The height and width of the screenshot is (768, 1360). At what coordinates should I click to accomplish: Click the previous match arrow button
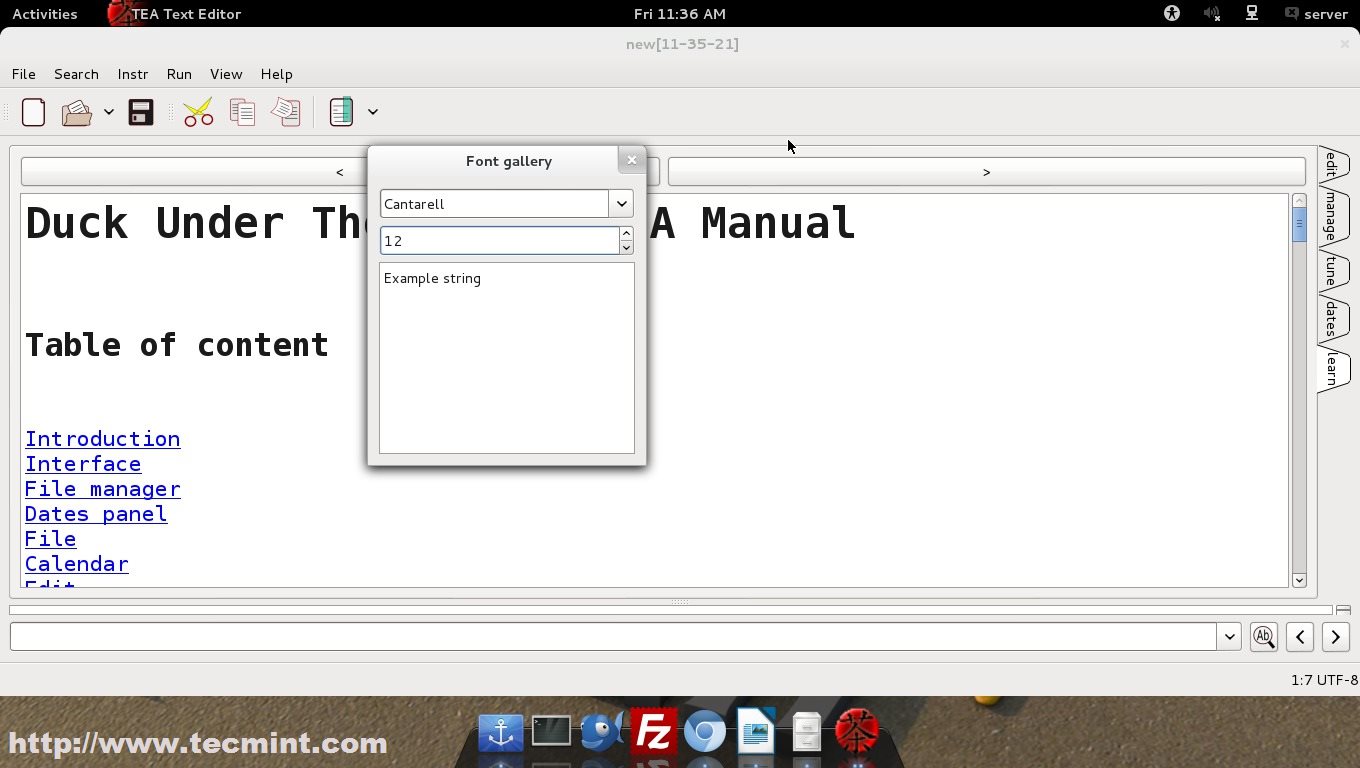[1299, 637]
